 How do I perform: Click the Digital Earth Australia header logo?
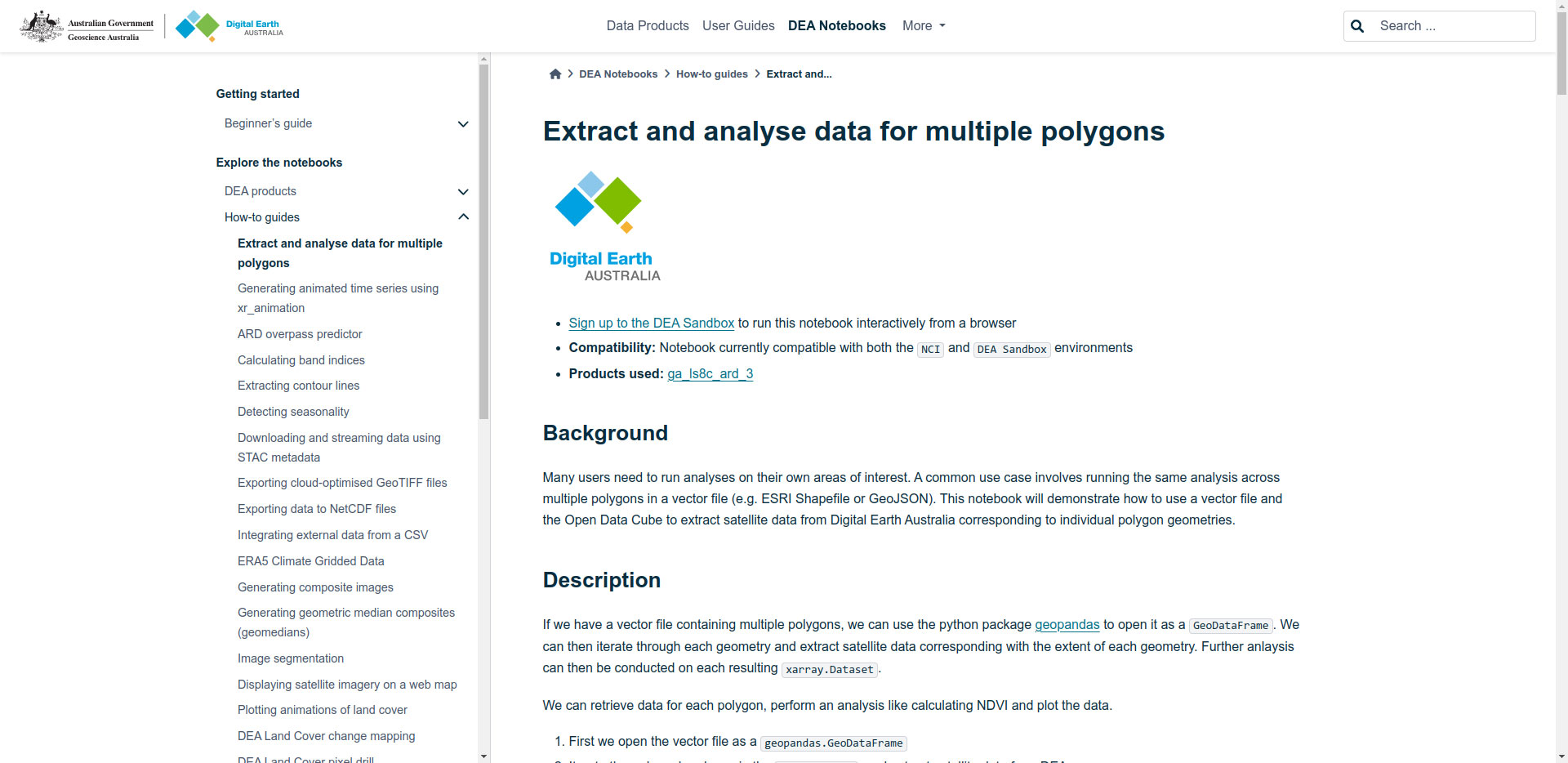pos(229,26)
